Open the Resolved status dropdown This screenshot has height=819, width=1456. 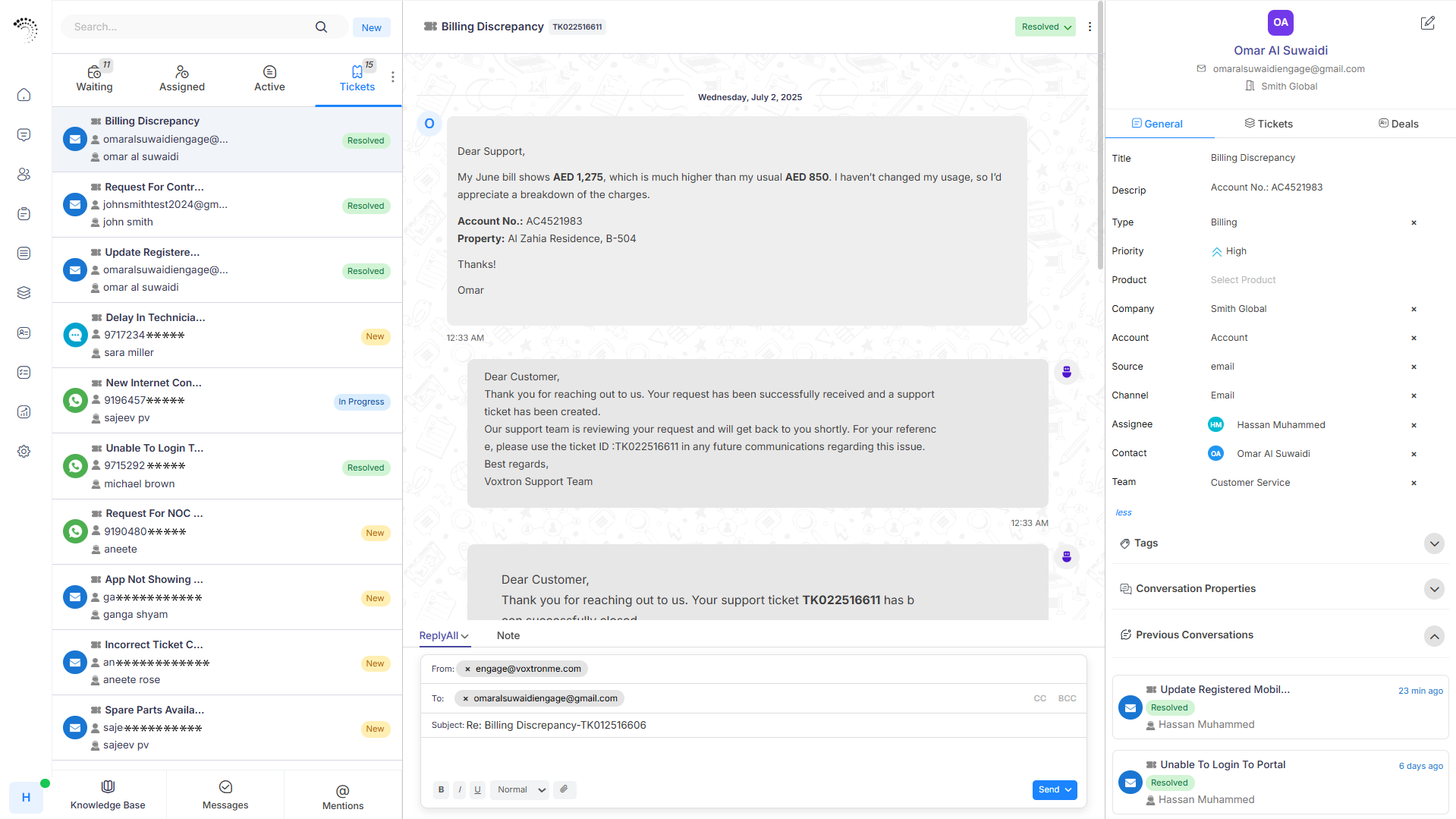[x=1045, y=27]
